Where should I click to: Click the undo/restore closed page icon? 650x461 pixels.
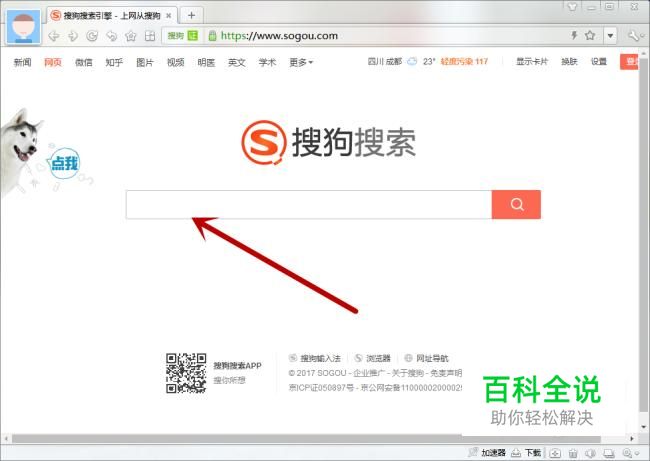coord(112,36)
